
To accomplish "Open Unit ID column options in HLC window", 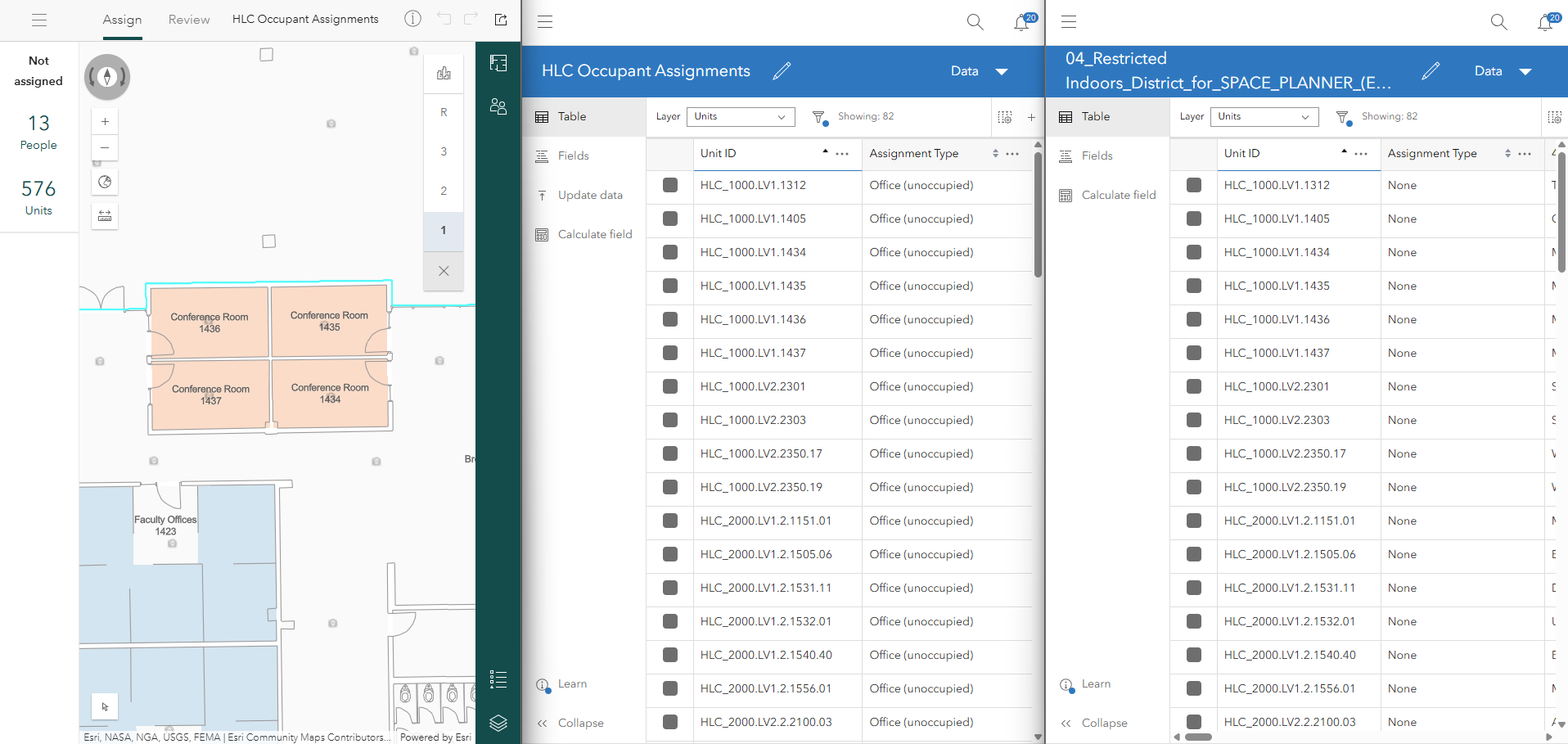I will click(x=842, y=154).
